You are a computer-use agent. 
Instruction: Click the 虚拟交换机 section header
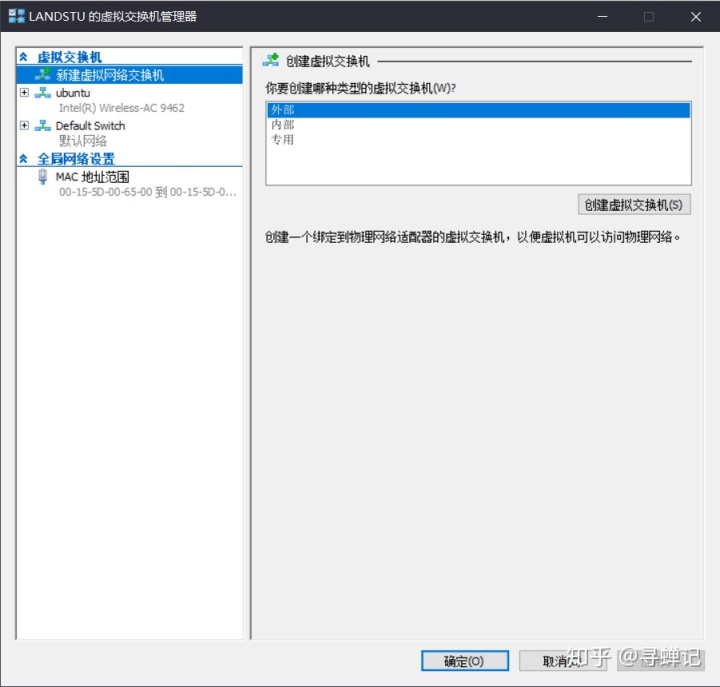(x=69, y=57)
